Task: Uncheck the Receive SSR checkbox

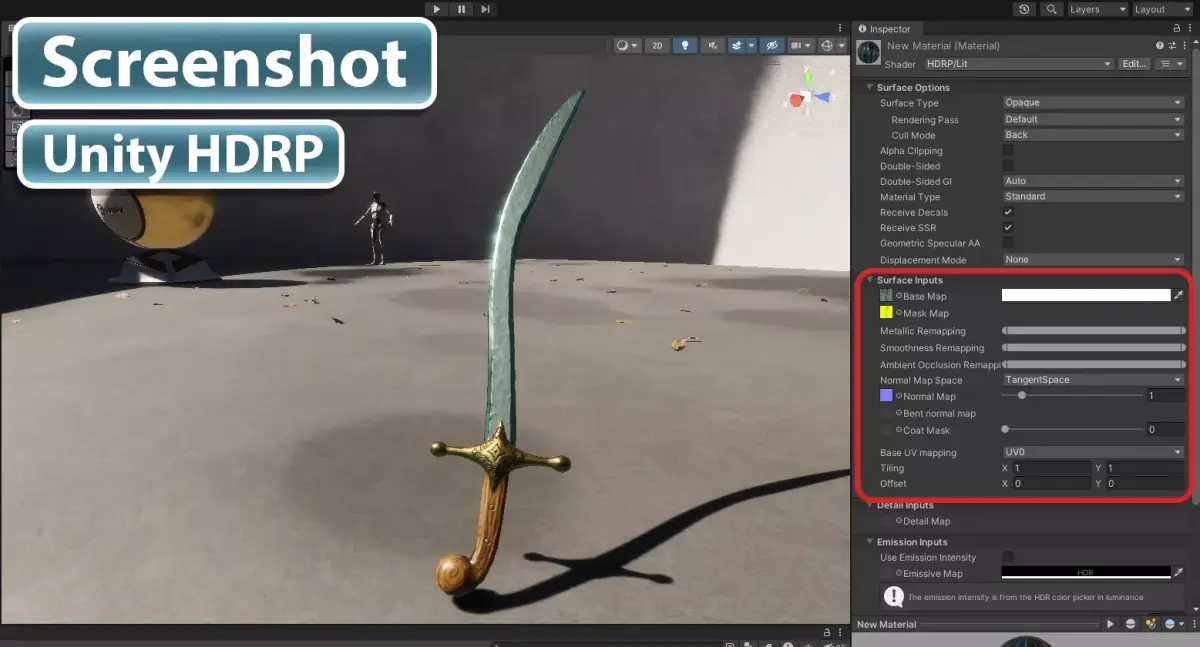Action: [1008, 228]
